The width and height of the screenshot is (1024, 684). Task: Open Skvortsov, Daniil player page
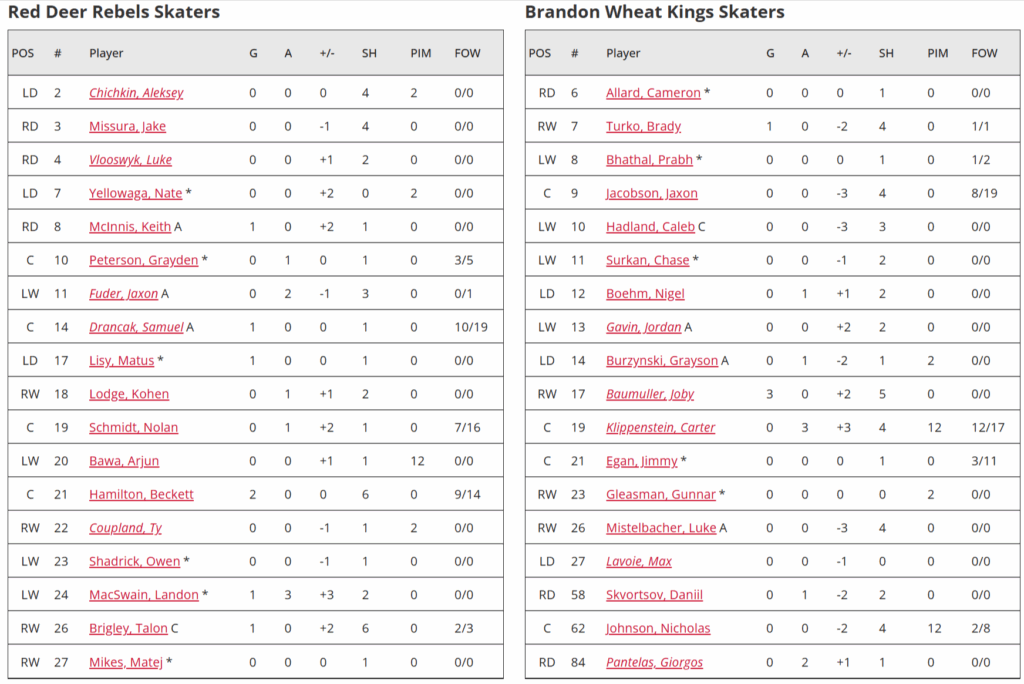tap(654, 595)
